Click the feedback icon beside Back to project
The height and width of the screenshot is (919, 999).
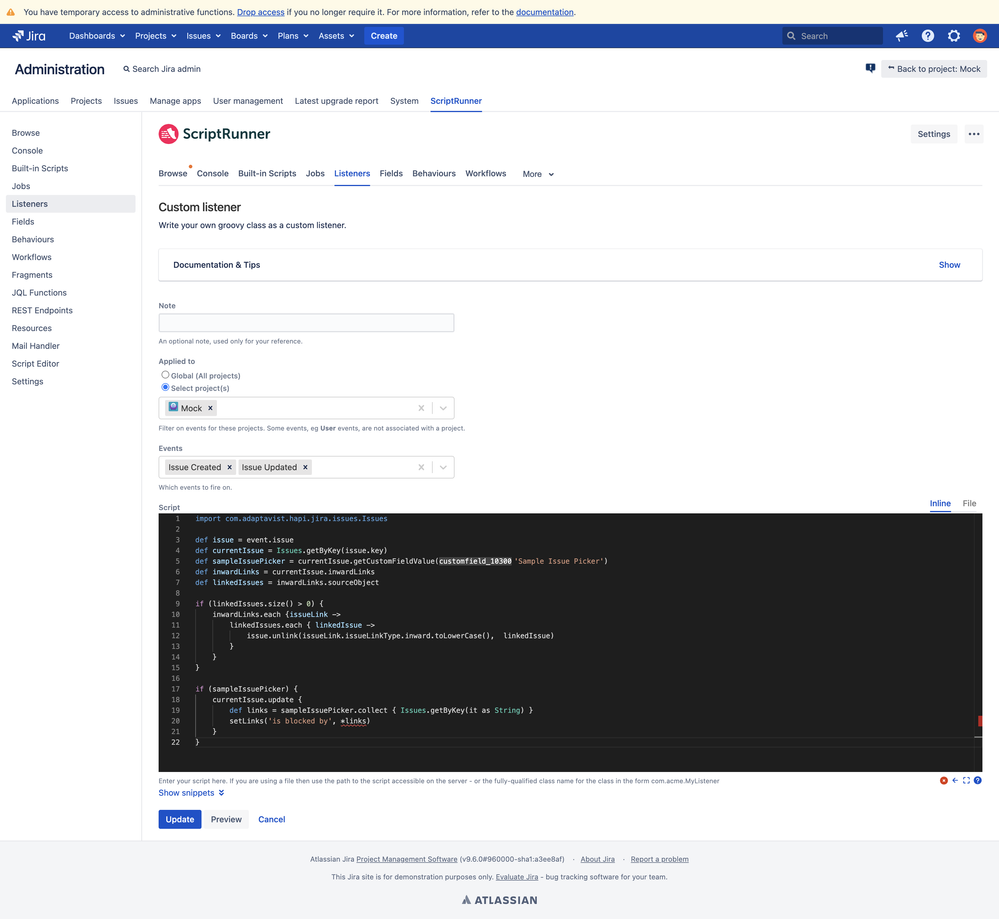[x=870, y=68]
